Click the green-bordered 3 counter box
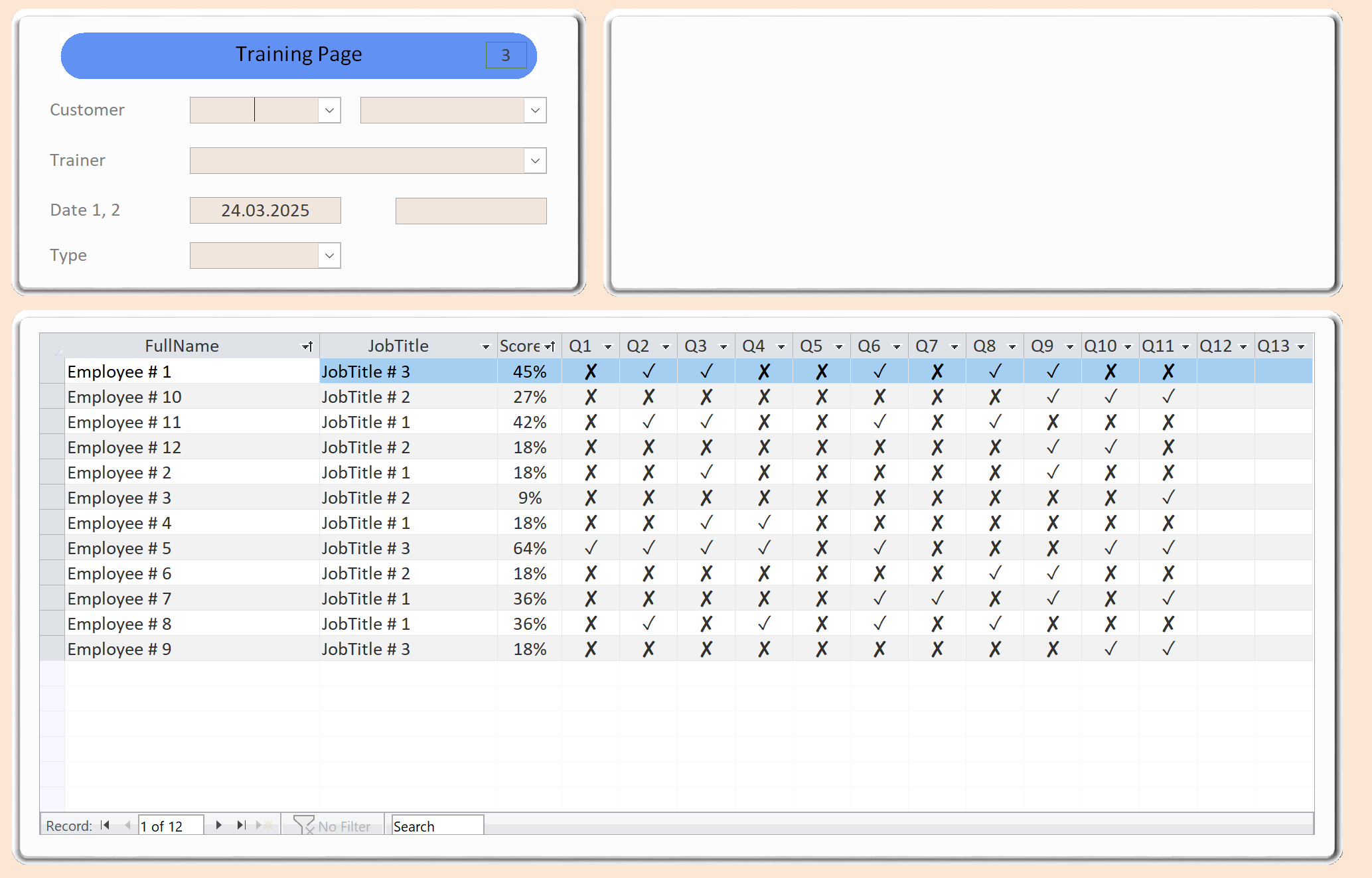Viewport: 1372px width, 878px height. point(506,55)
